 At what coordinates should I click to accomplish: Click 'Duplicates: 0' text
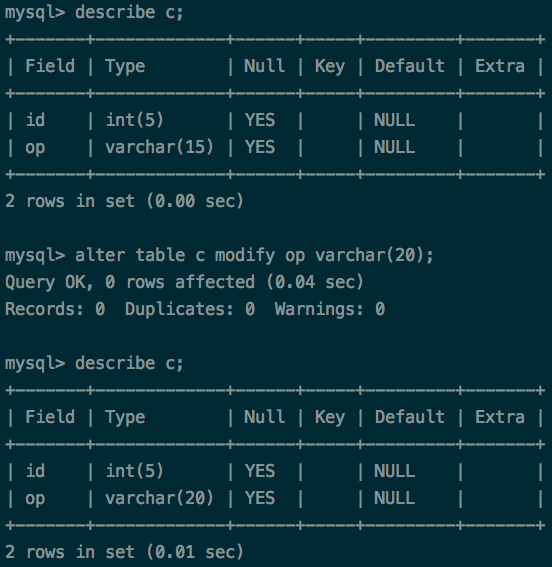[190, 310]
